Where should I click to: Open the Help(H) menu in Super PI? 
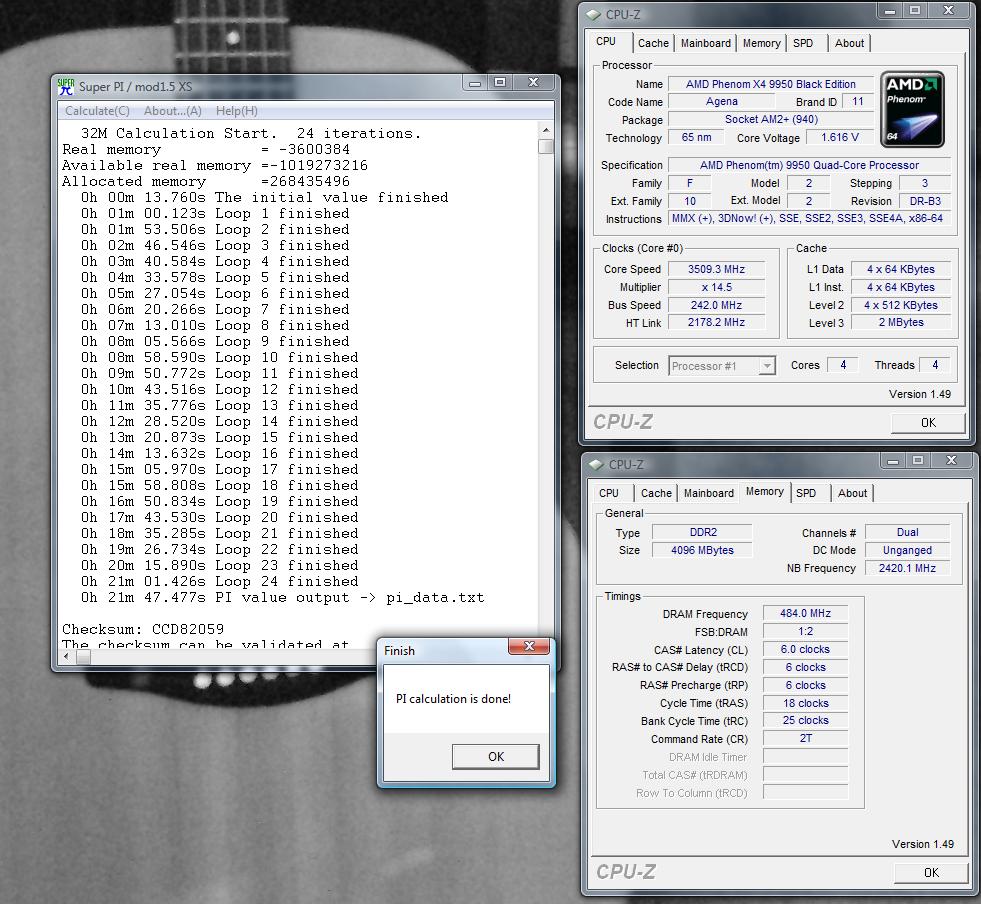[236, 111]
